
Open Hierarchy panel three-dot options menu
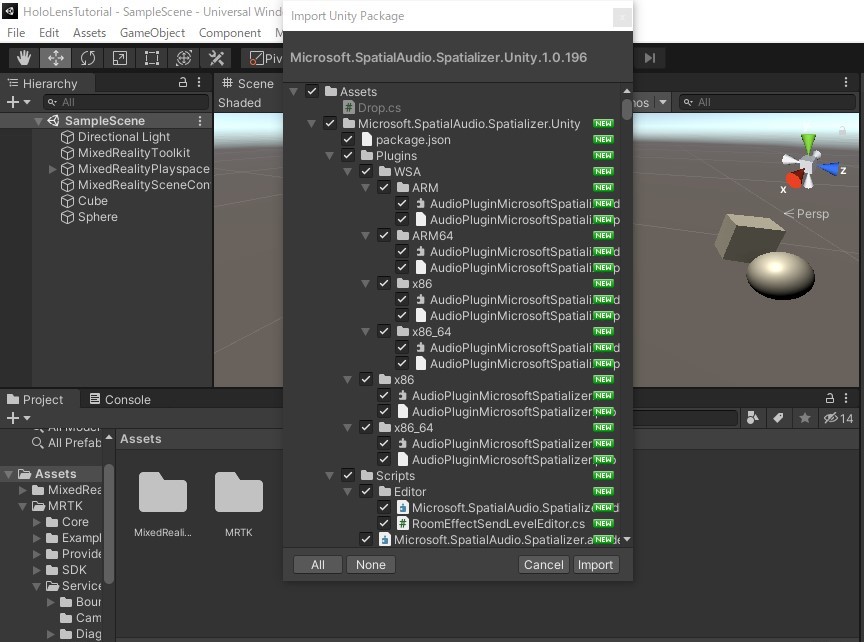[199, 83]
